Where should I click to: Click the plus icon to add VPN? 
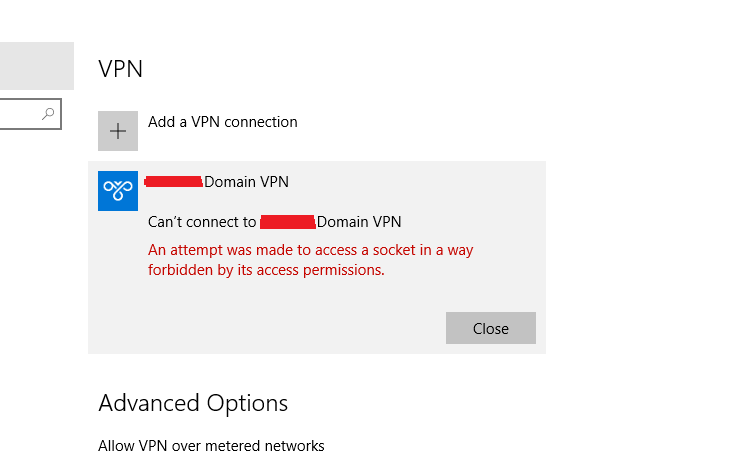click(x=118, y=131)
